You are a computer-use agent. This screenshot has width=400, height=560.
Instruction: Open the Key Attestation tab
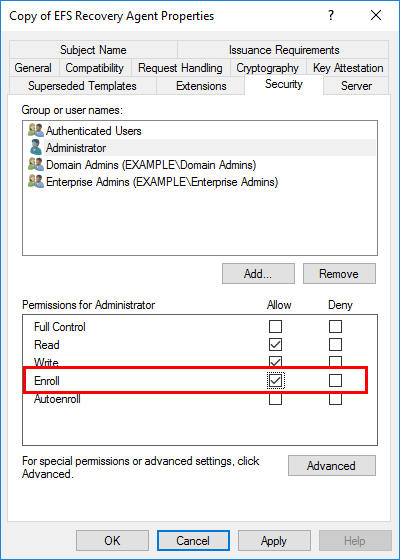click(x=348, y=68)
